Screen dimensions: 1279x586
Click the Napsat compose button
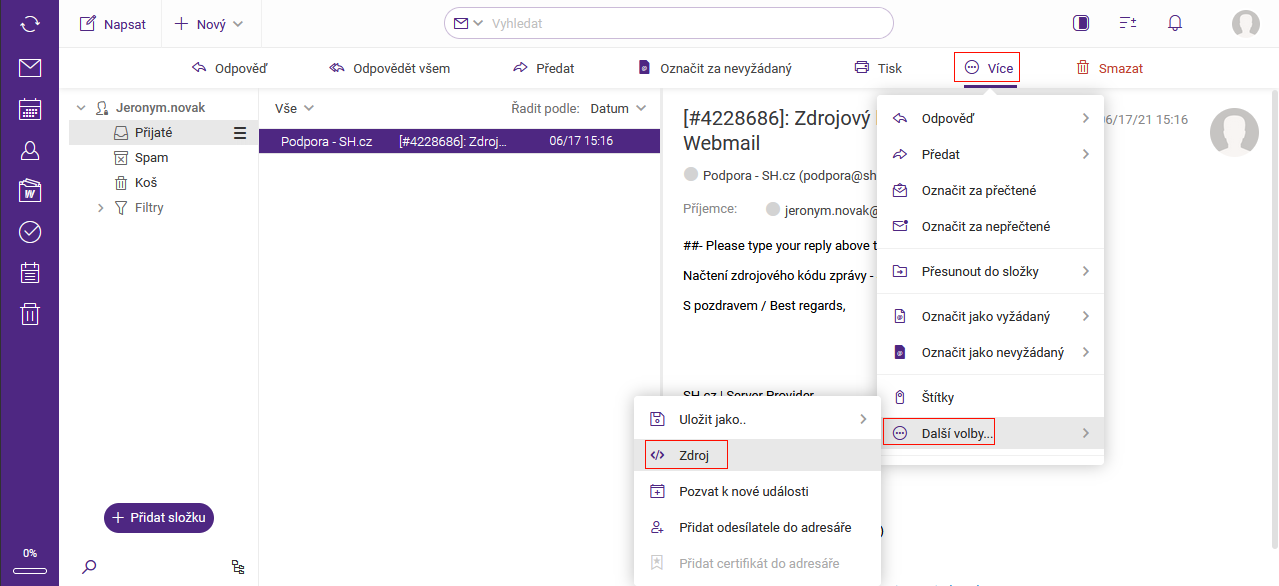(113, 24)
